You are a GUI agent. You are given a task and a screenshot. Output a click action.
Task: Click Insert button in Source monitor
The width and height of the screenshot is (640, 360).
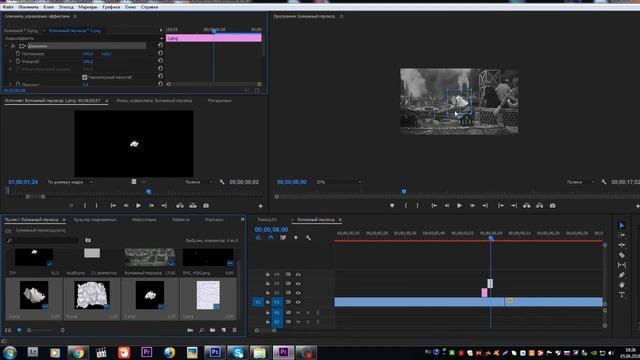click(180, 206)
